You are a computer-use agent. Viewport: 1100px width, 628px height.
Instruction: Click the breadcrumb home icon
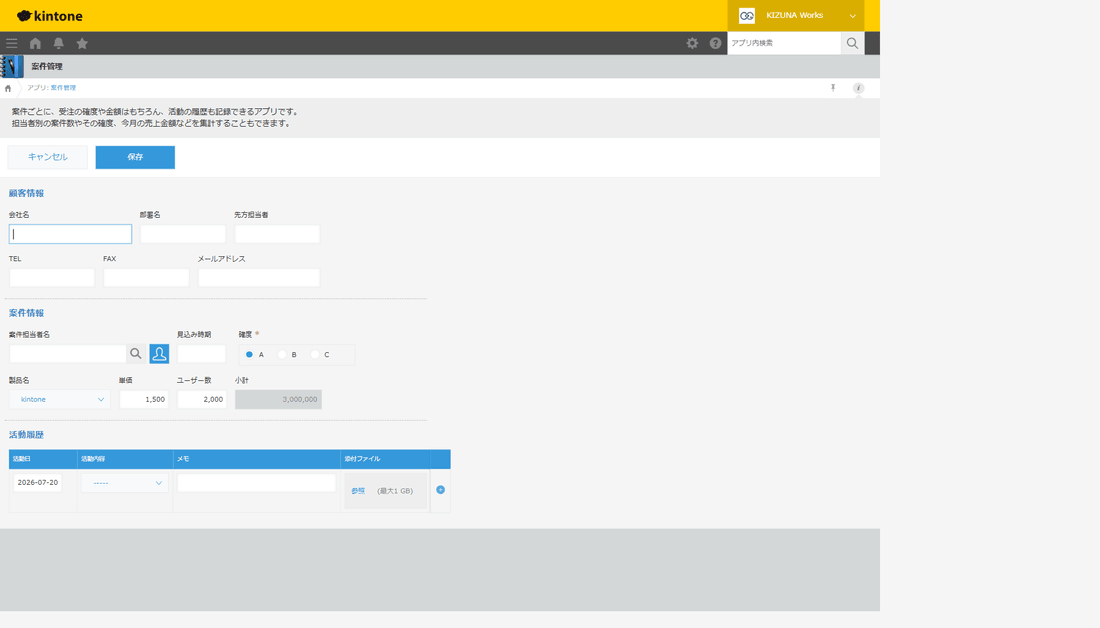pyautogui.click(x=8, y=88)
